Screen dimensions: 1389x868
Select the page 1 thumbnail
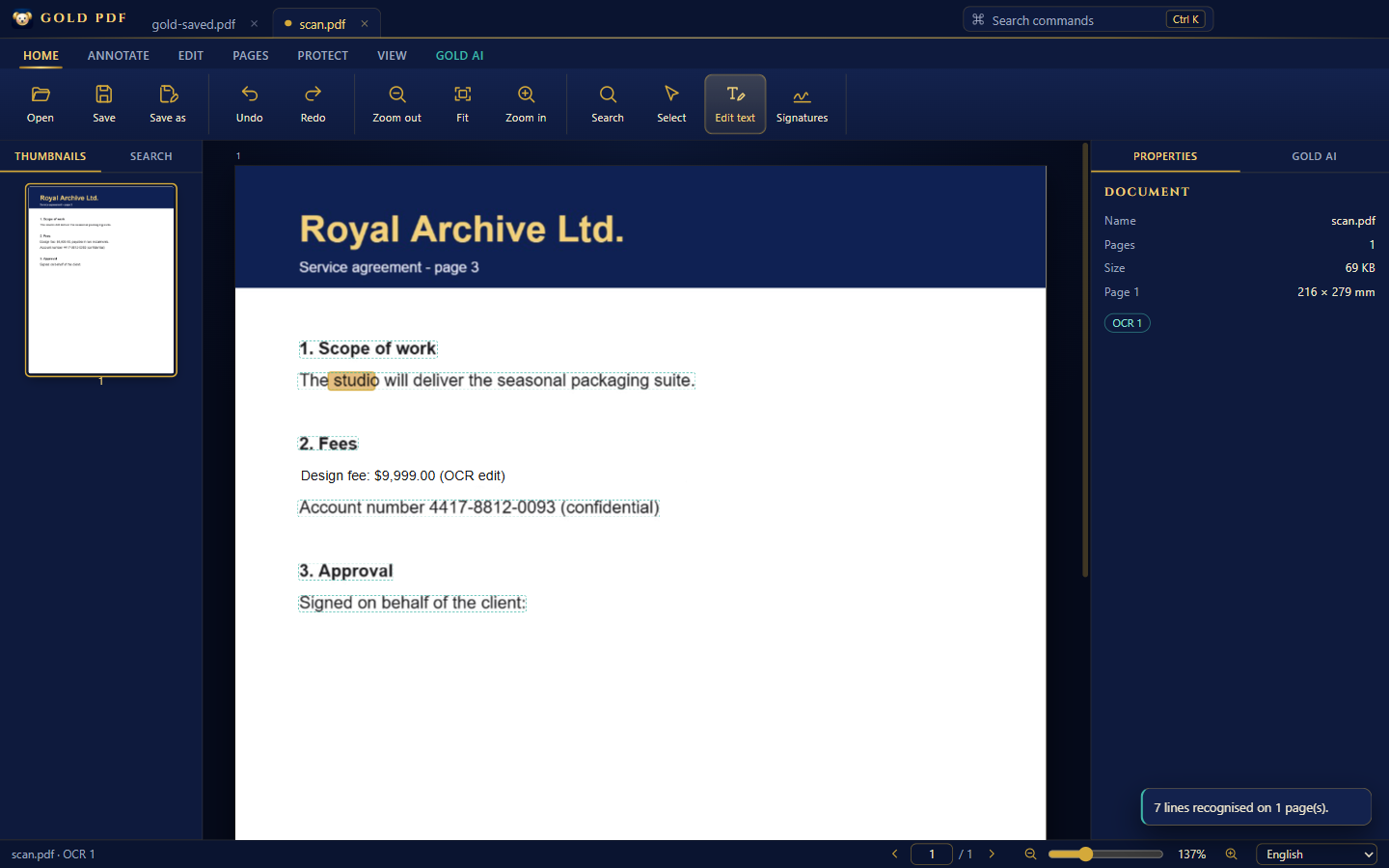(101, 280)
